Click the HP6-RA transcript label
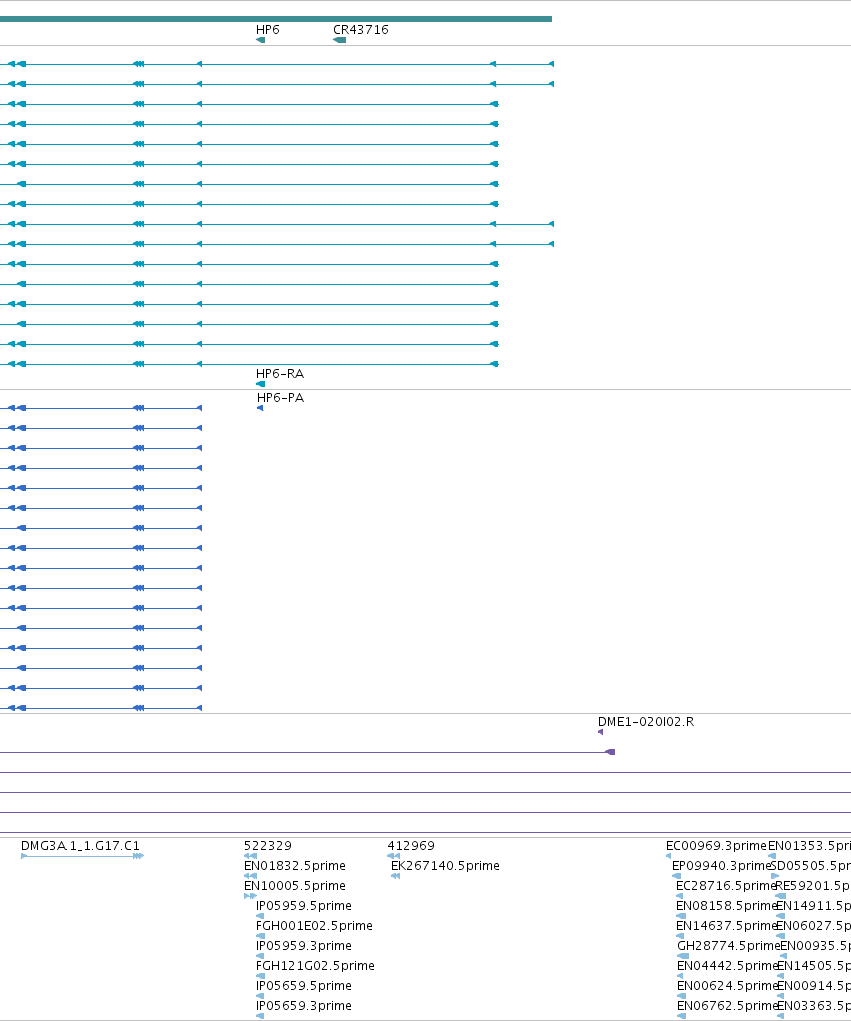Screen dimensions: 851x1021 pos(280,374)
